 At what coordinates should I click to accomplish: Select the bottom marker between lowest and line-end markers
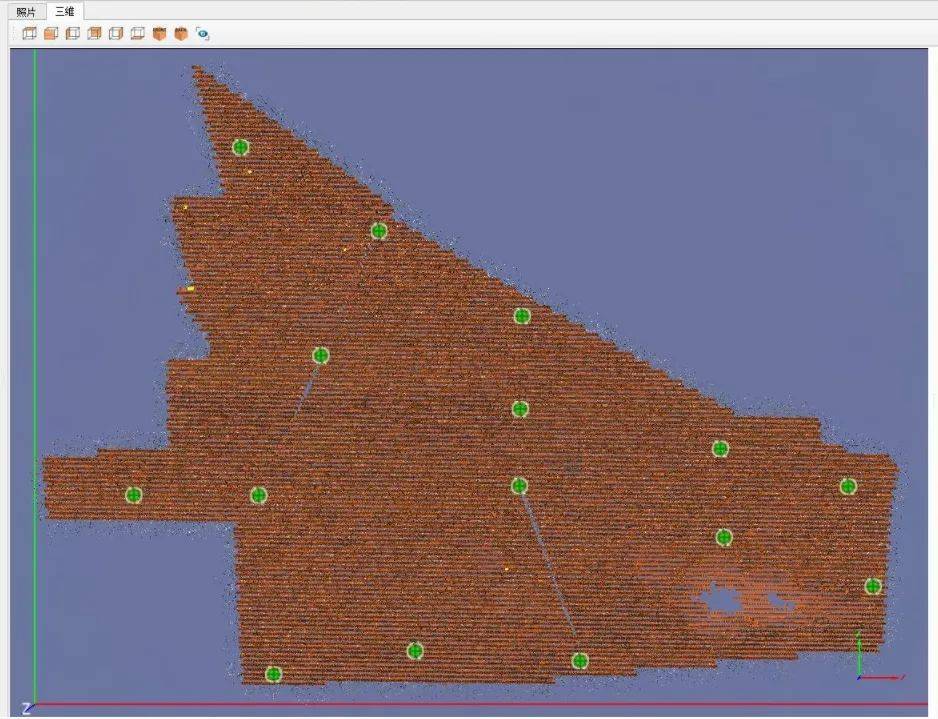(x=415, y=651)
